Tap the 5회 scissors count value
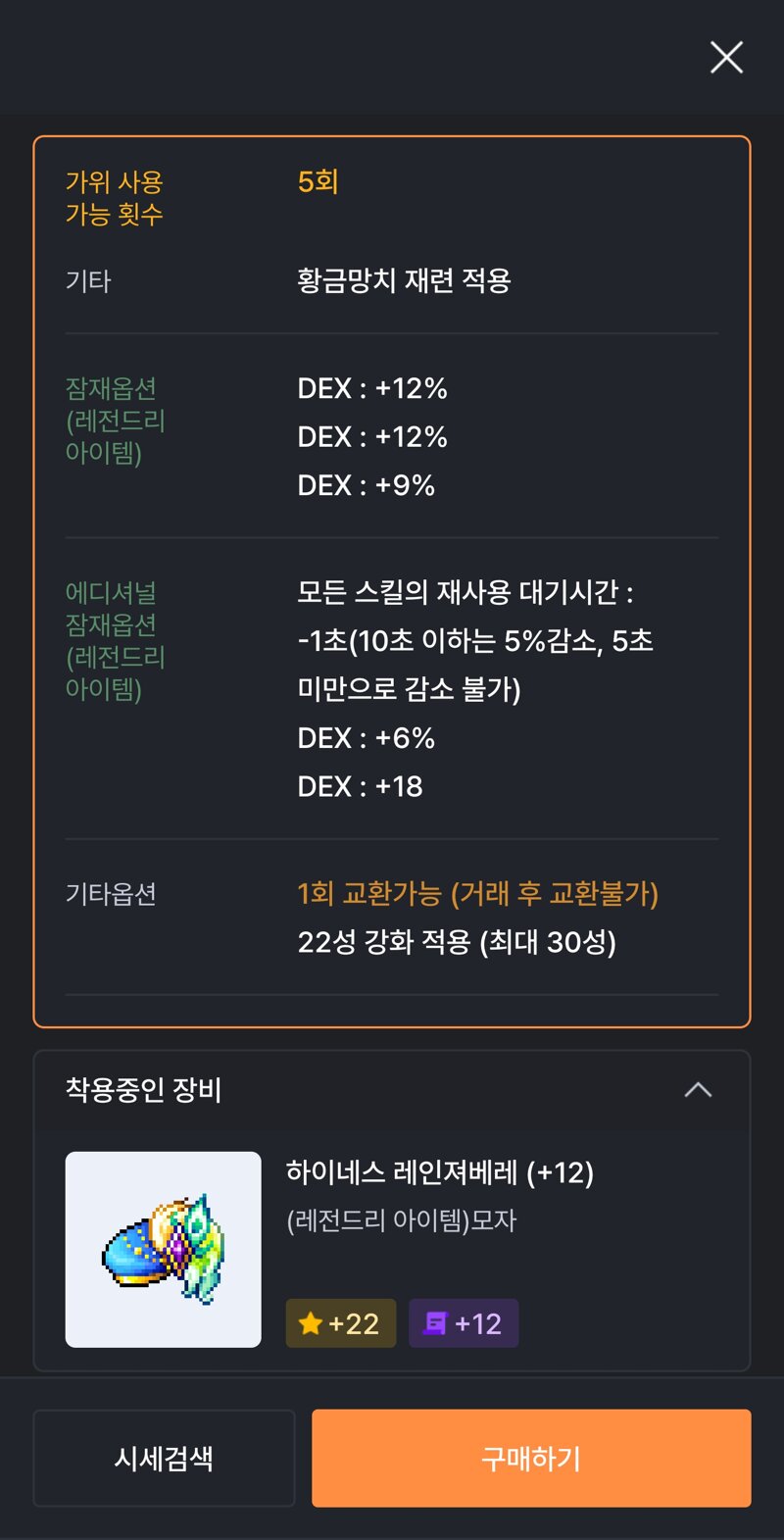 pyautogui.click(x=318, y=181)
